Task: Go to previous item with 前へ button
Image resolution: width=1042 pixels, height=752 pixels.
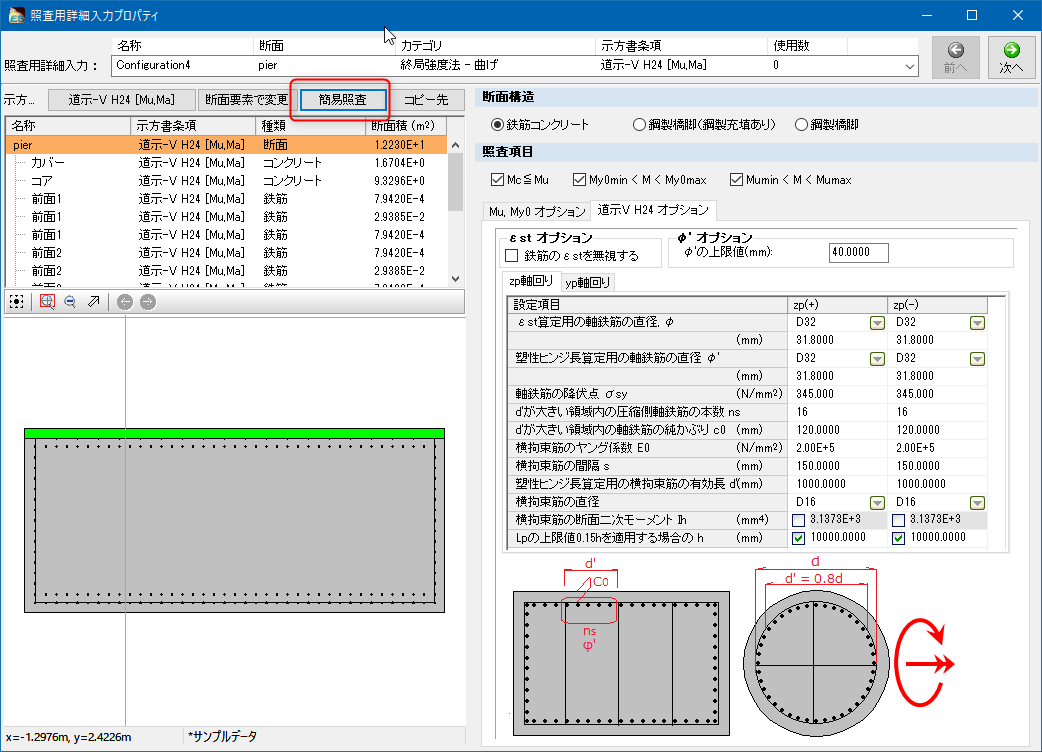Action: pyautogui.click(x=955, y=58)
